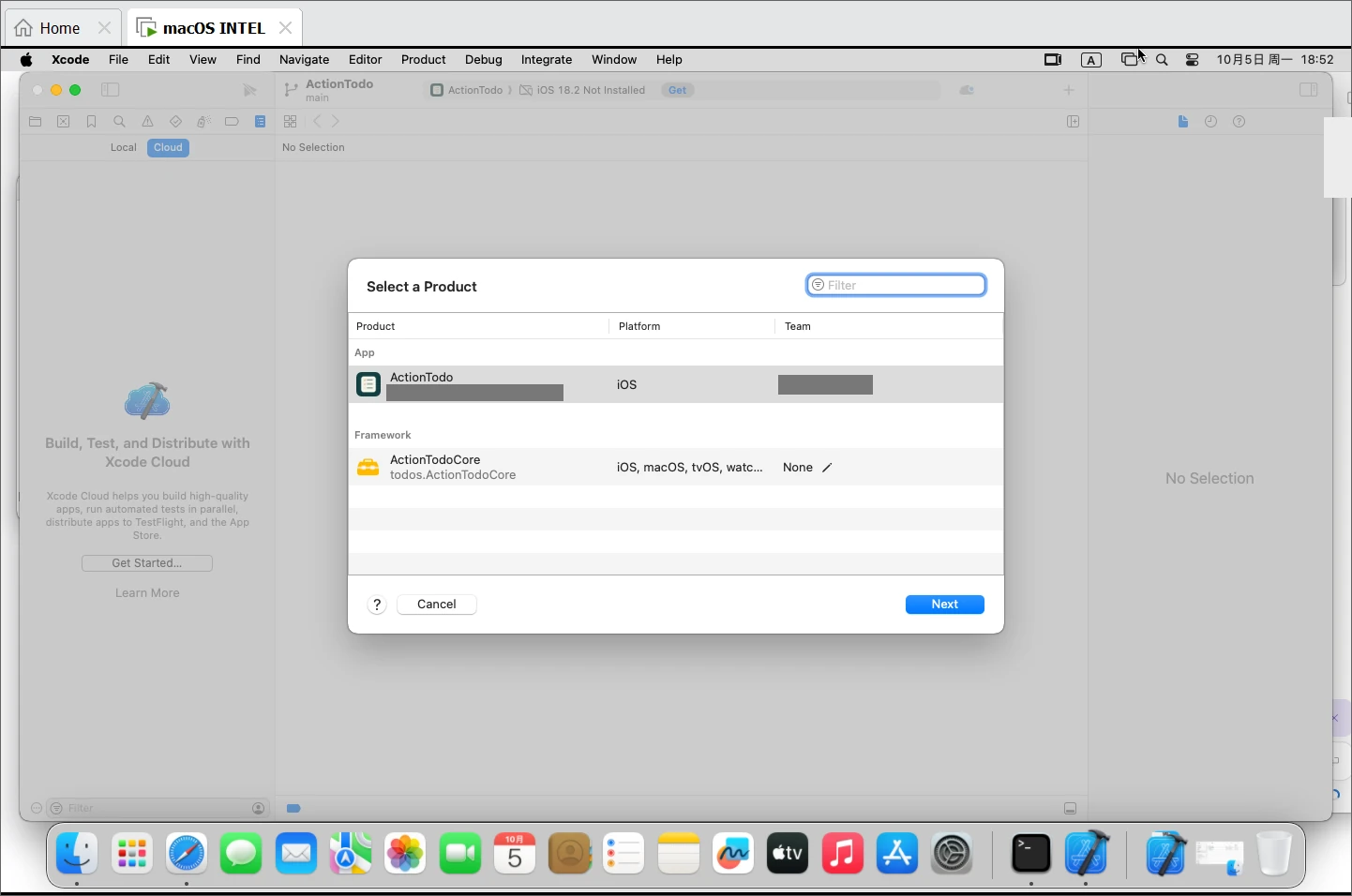Click the edit pencil next to None team

tap(827, 468)
